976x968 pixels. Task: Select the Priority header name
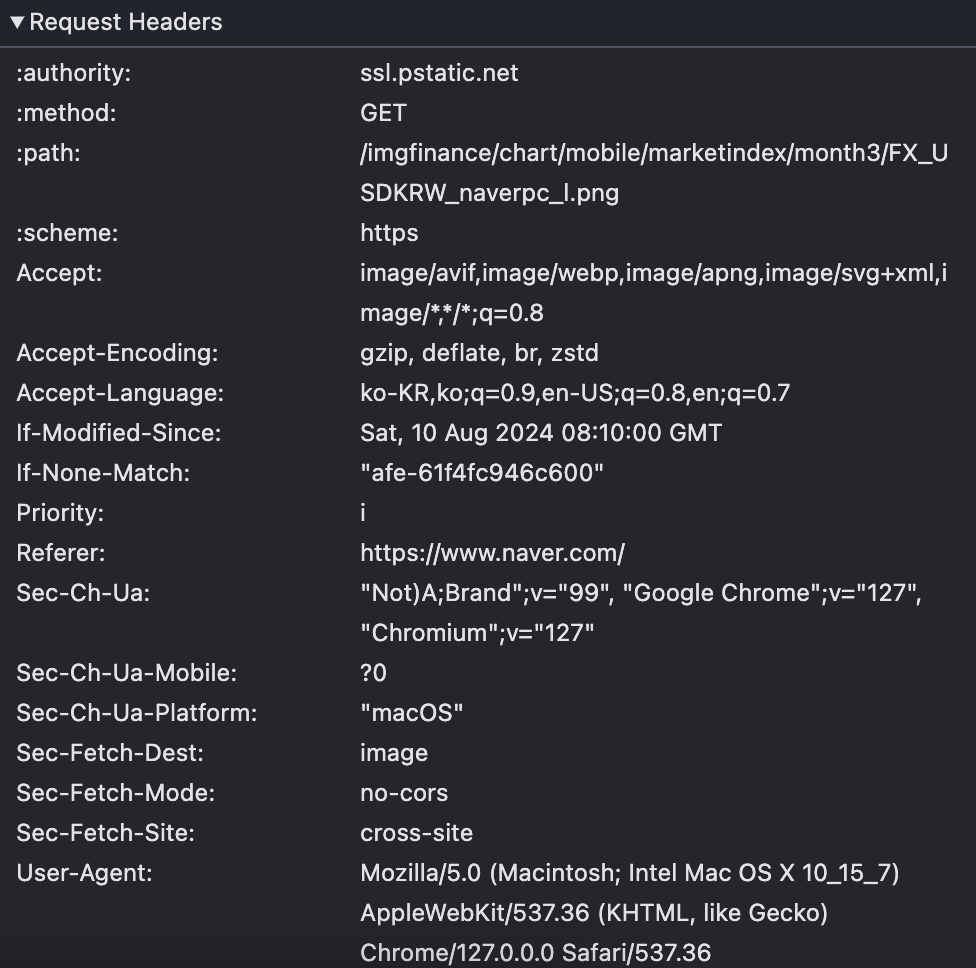pyautogui.click(x=60, y=513)
